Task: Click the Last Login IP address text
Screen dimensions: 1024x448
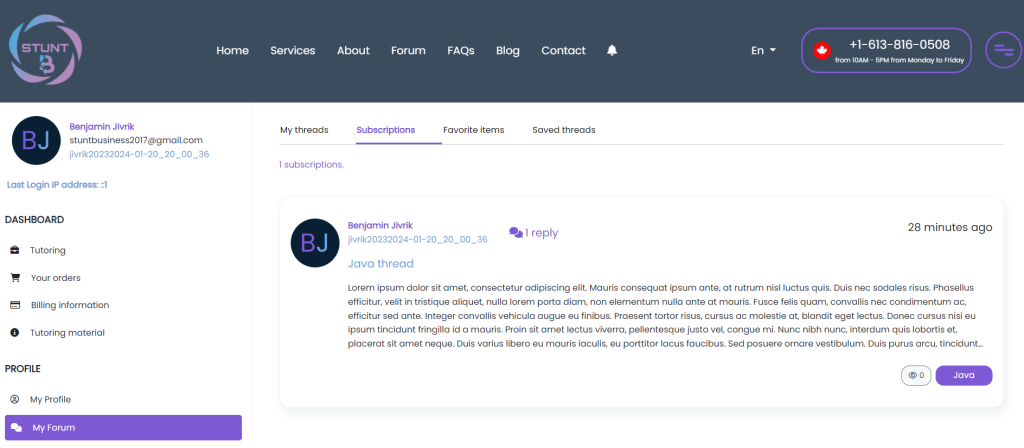Action: pos(57,185)
